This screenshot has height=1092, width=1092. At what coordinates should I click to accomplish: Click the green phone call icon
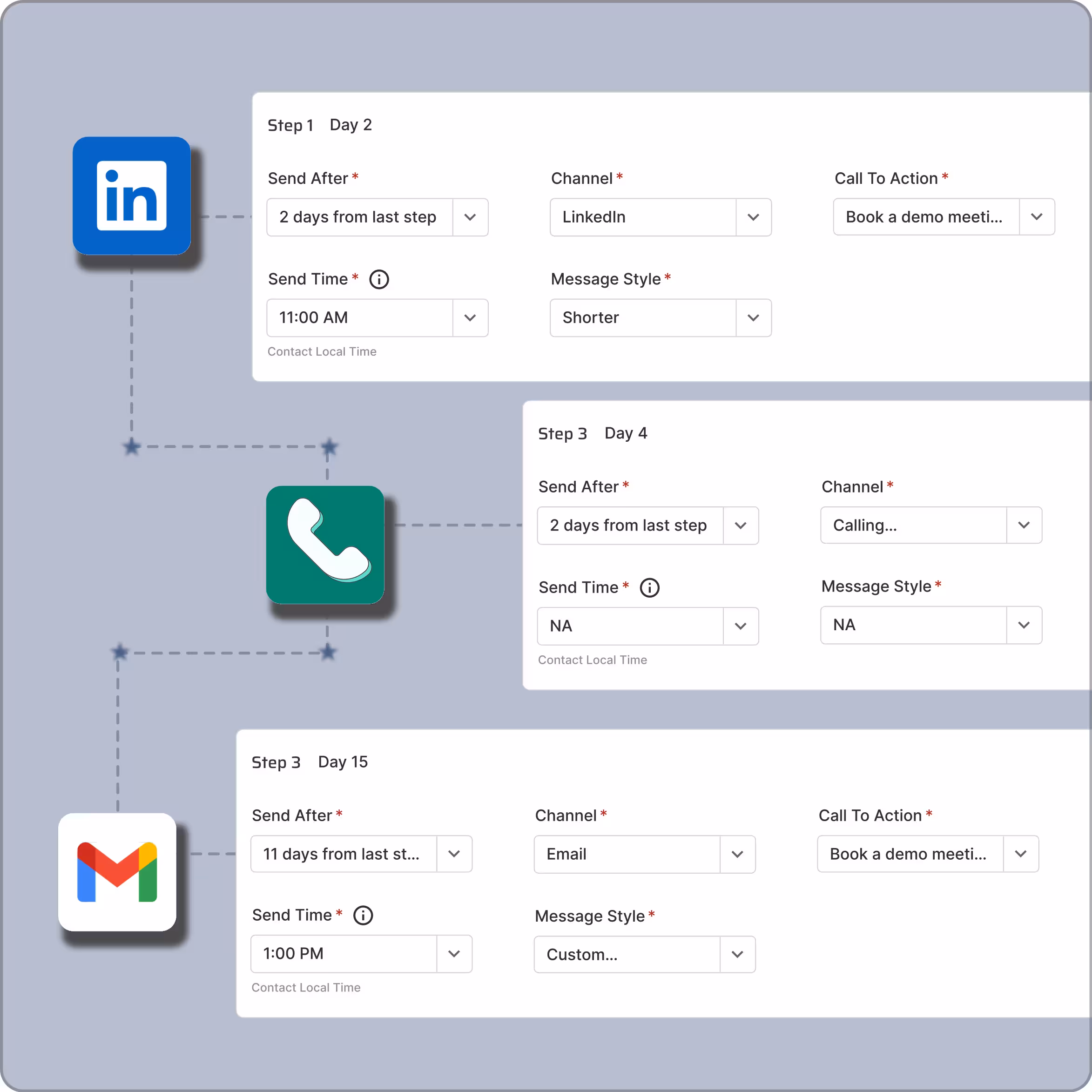325,545
